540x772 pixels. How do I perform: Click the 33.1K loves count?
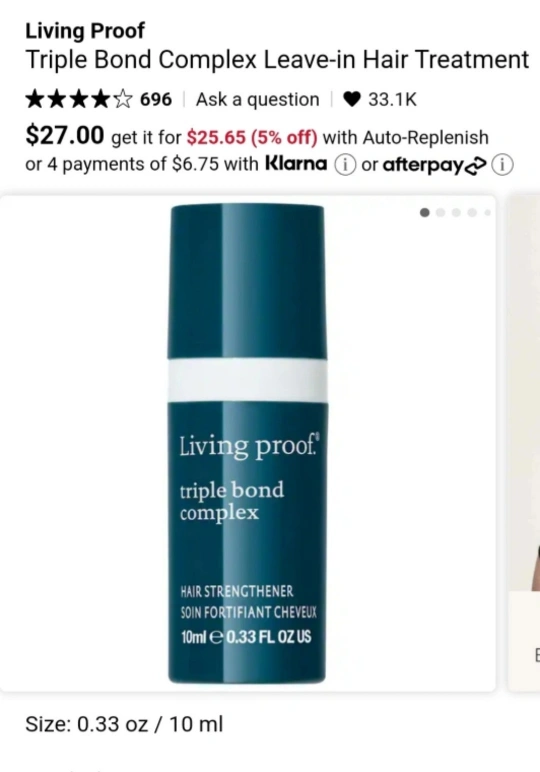(x=392, y=99)
